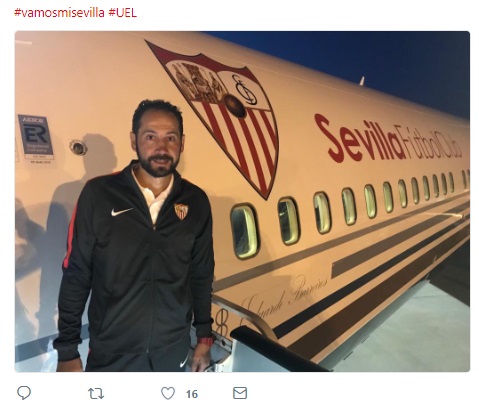Image resolution: width=479 pixels, height=406 pixels.
Task: Click the like count showing 16
Action: 192,394
